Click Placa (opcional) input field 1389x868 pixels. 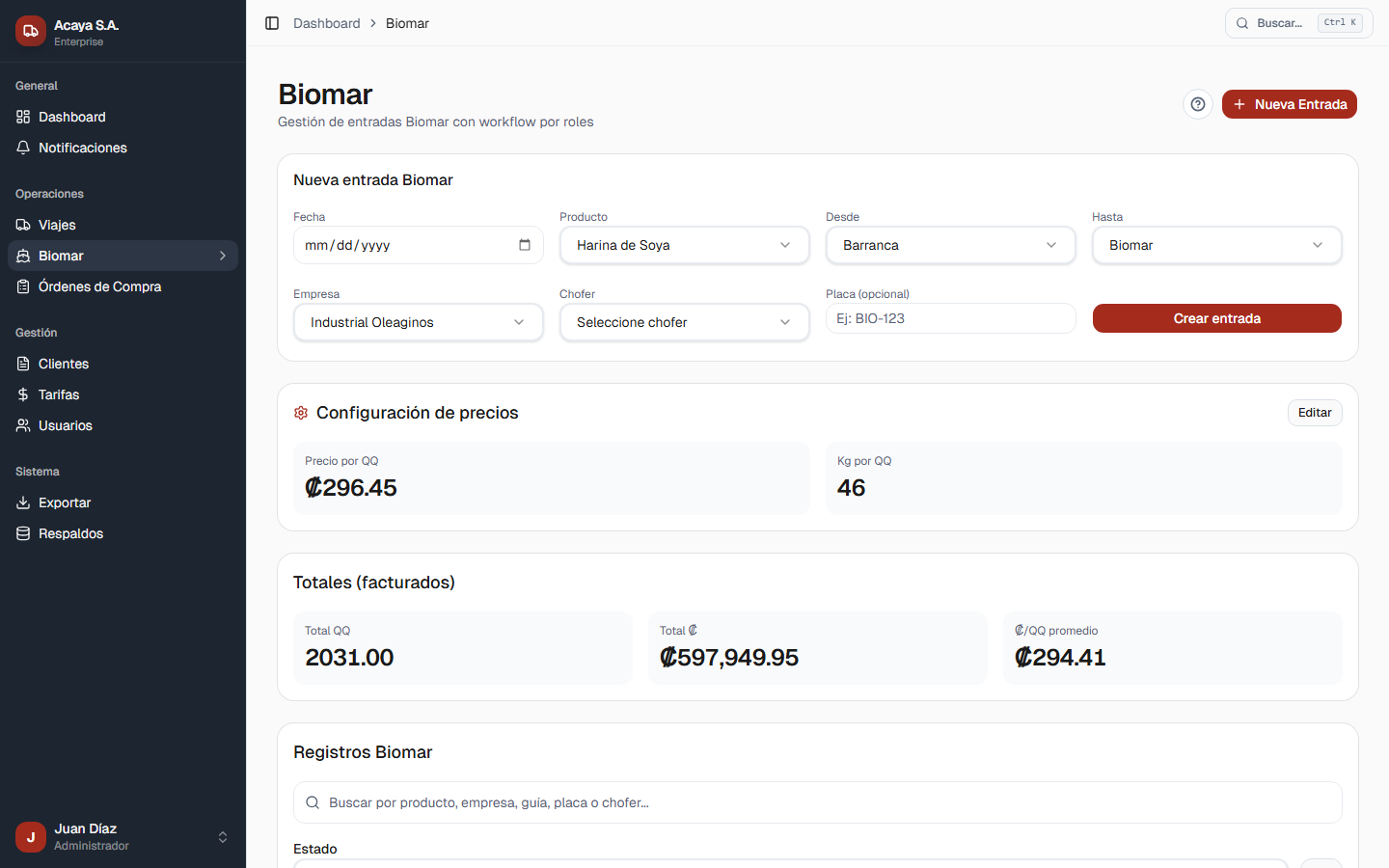coord(951,318)
